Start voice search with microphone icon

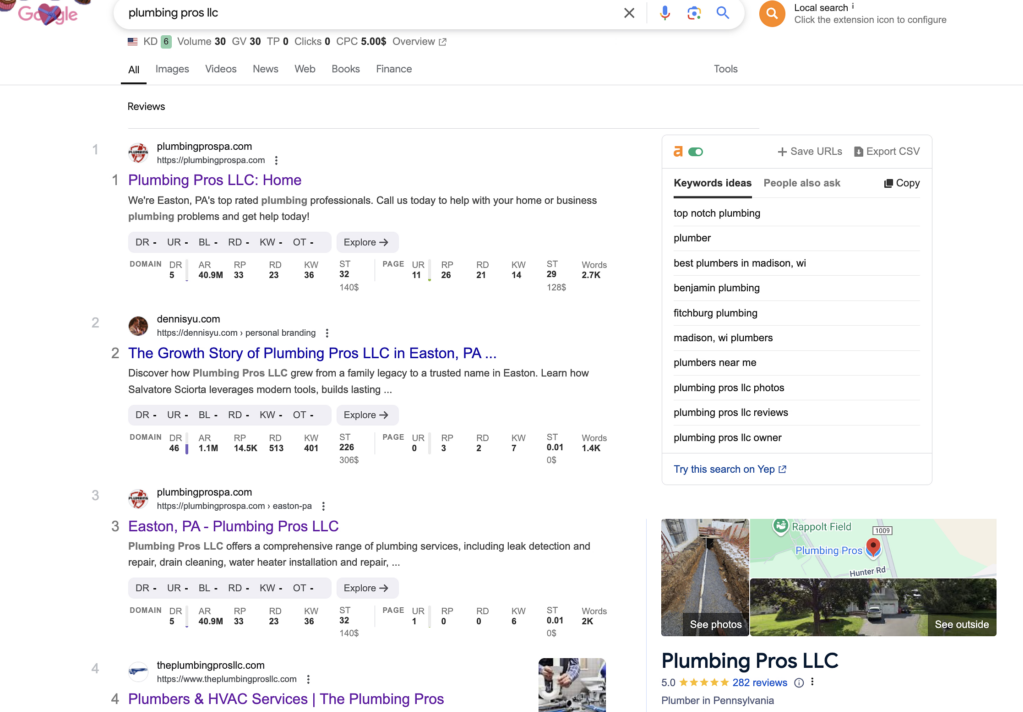click(x=664, y=13)
